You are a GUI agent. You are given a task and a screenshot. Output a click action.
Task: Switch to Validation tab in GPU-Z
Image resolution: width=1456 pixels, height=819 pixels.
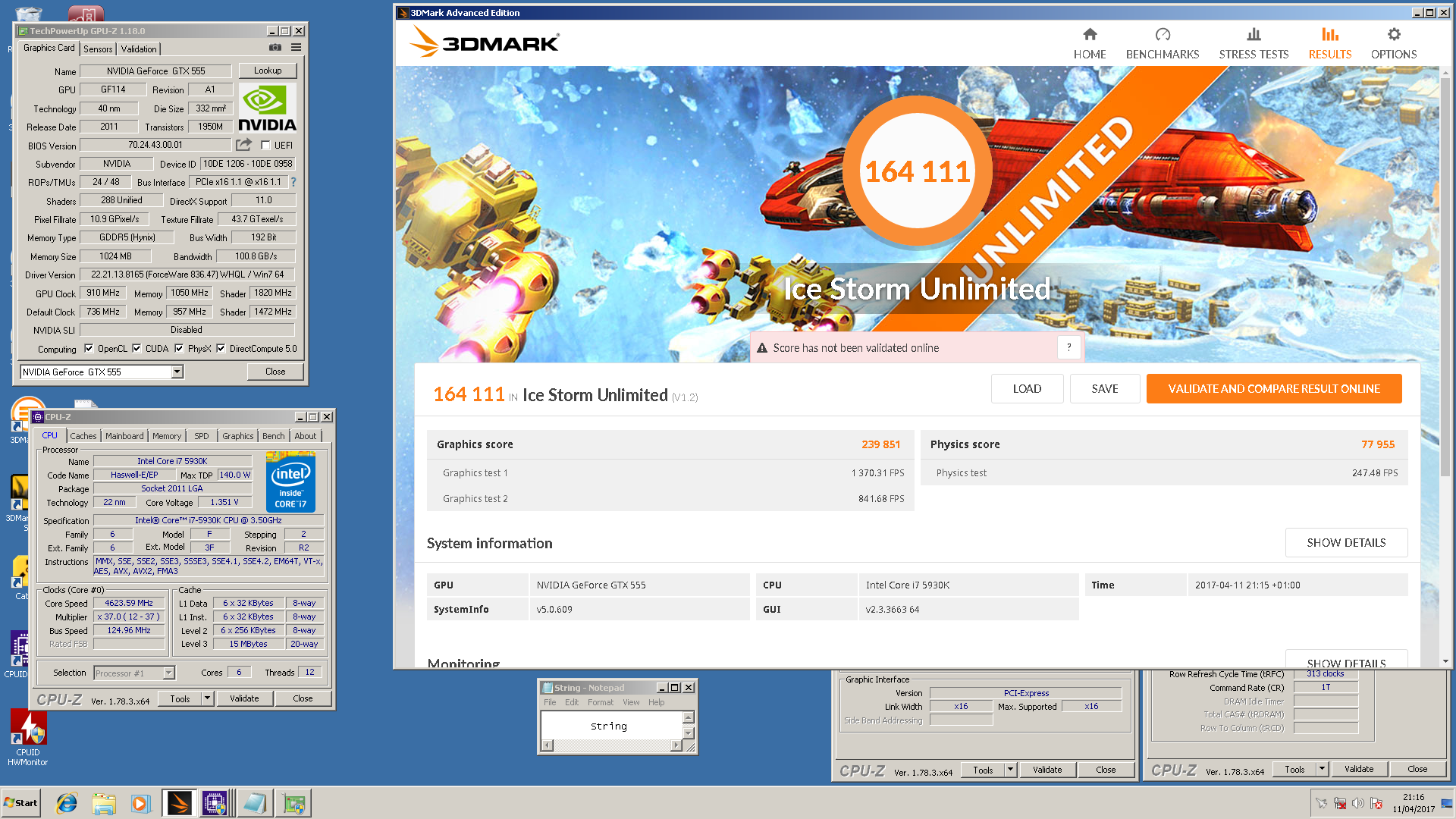(139, 49)
